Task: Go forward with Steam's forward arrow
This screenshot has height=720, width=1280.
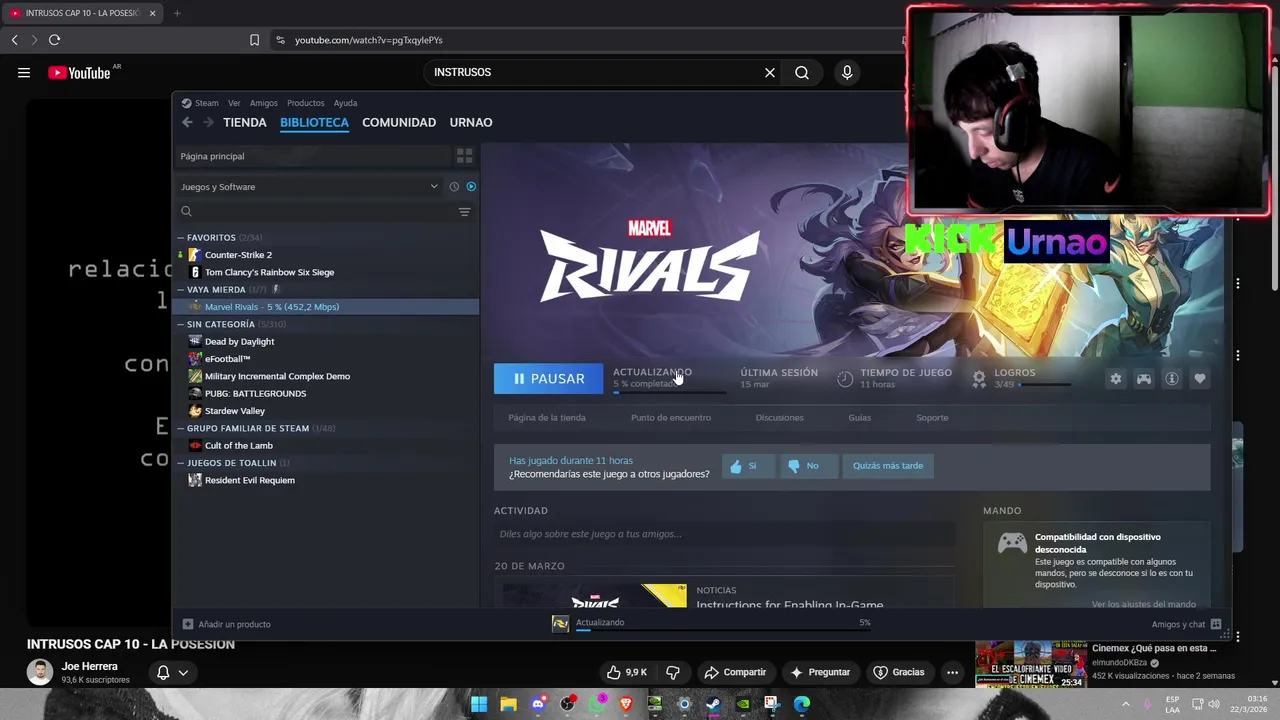Action: 208,122
